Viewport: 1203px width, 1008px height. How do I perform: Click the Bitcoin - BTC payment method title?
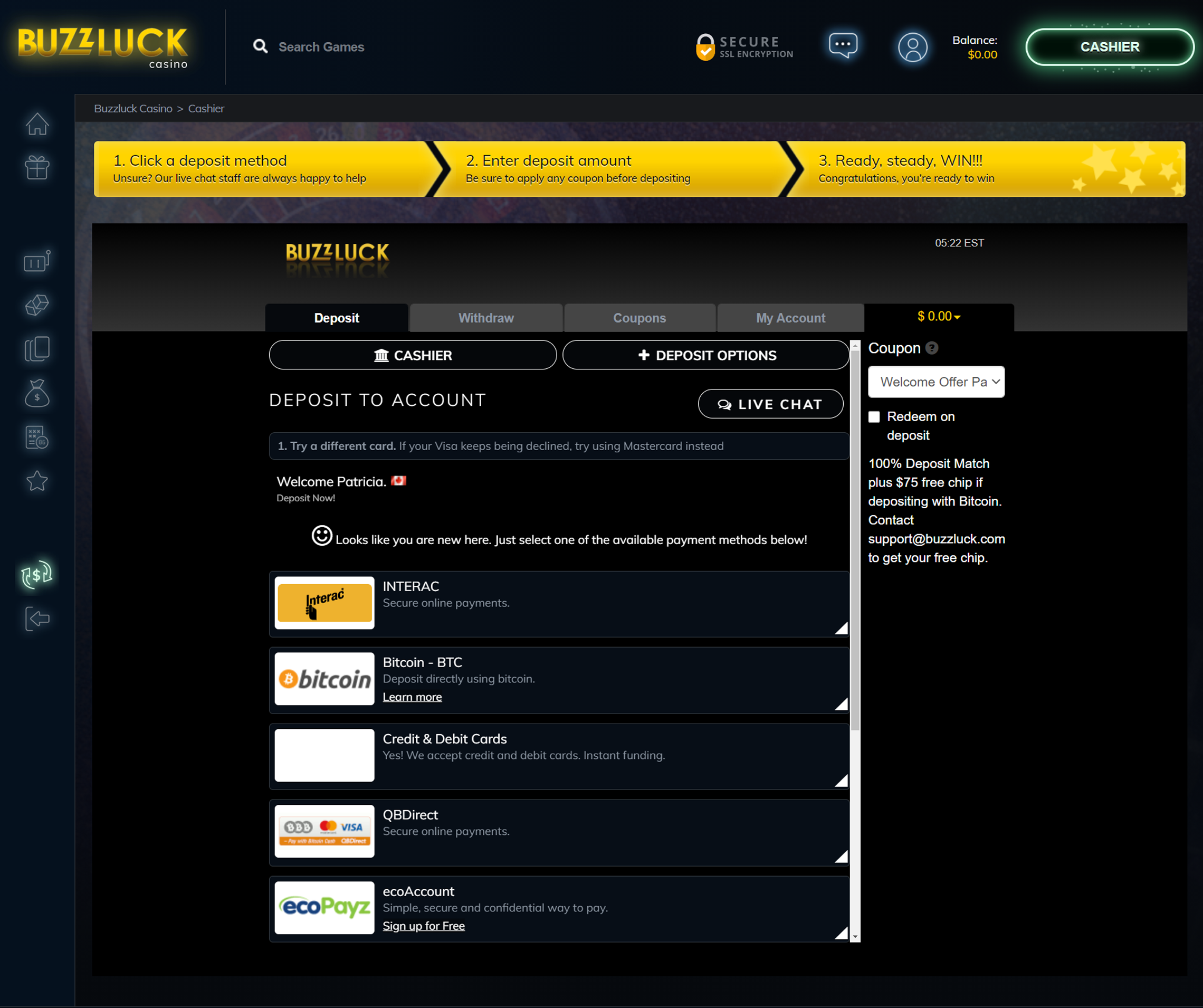click(422, 662)
